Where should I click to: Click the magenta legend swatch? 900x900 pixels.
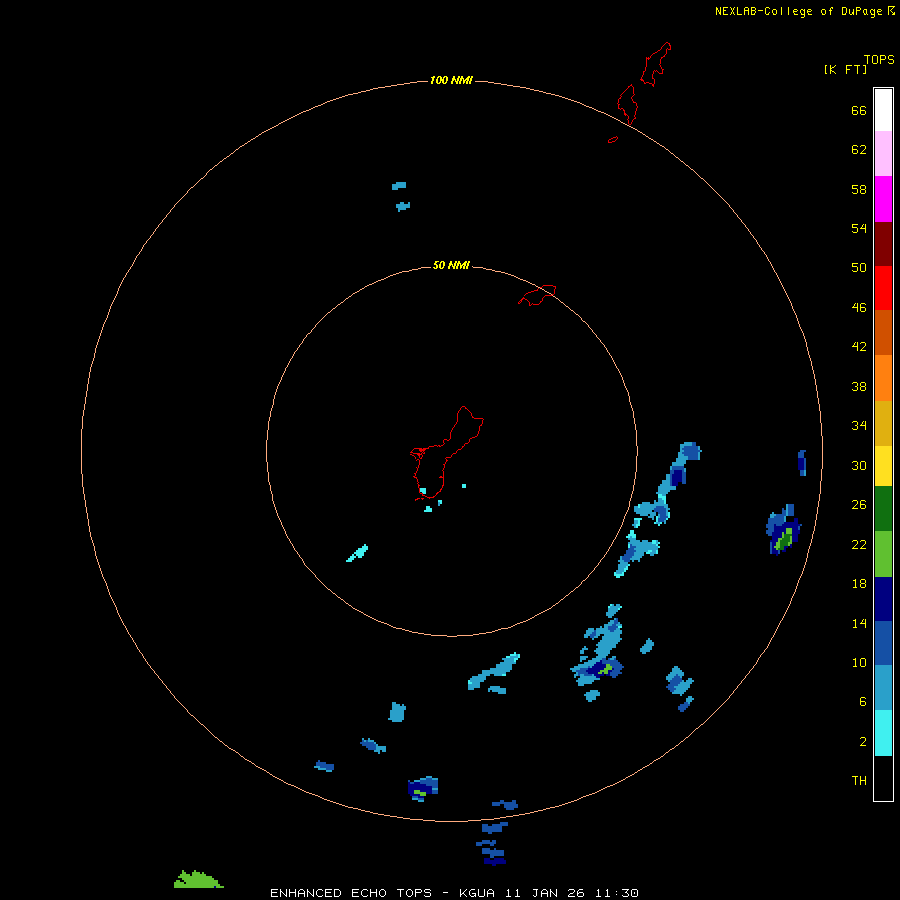click(x=883, y=199)
